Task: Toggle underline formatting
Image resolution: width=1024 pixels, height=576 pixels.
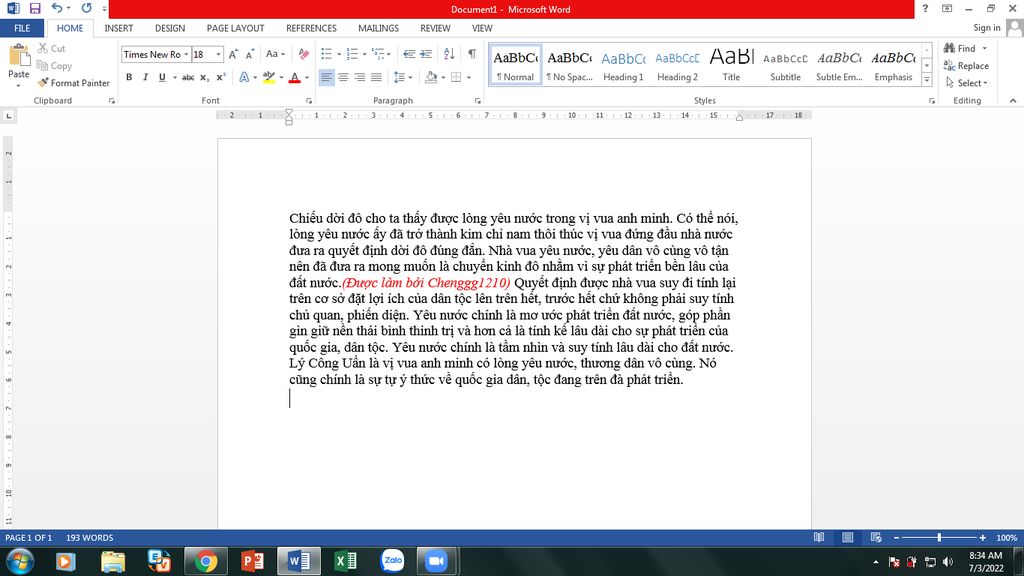Action: tap(162, 77)
